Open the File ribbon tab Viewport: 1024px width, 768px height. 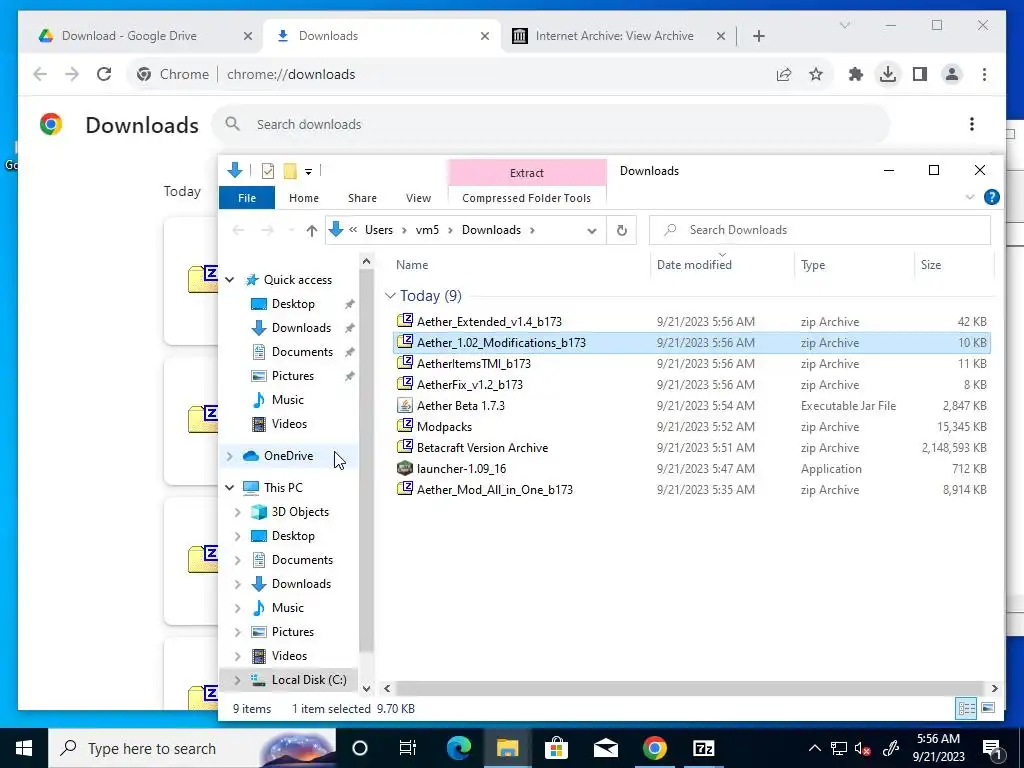click(x=247, y=198)
